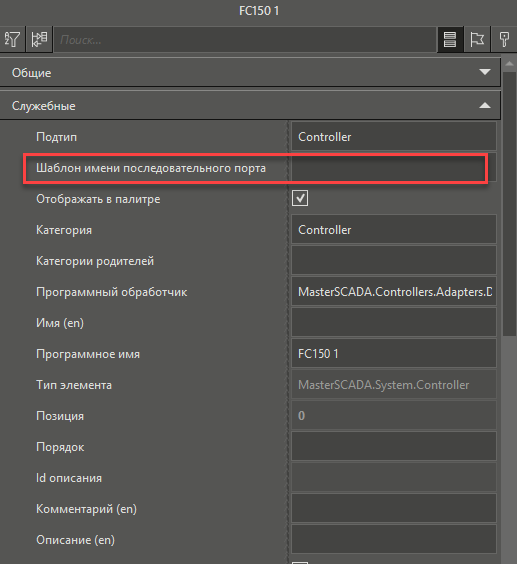517x564 pixels.
Task: Click the Позиция label
Action: pyautogui.click(x=60, y=416)
